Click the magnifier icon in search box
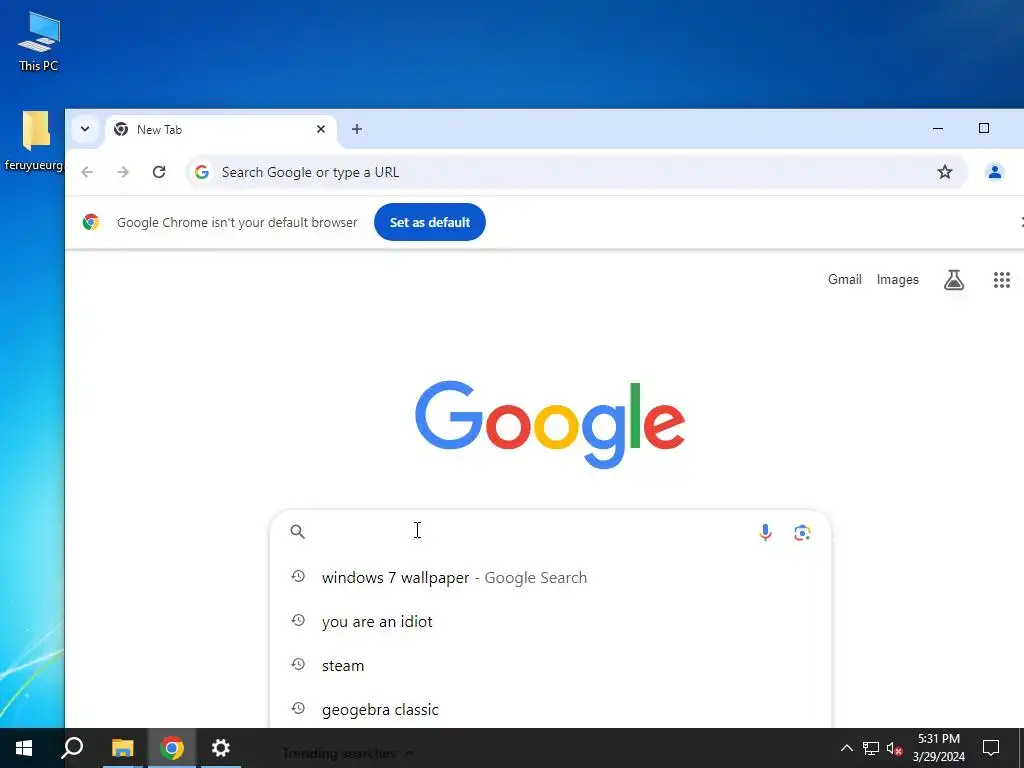 pyautogui.click(x=297, y=532)
